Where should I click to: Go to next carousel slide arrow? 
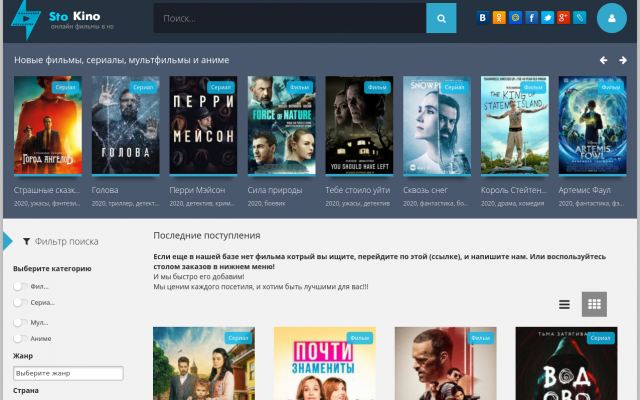point(623,60)
